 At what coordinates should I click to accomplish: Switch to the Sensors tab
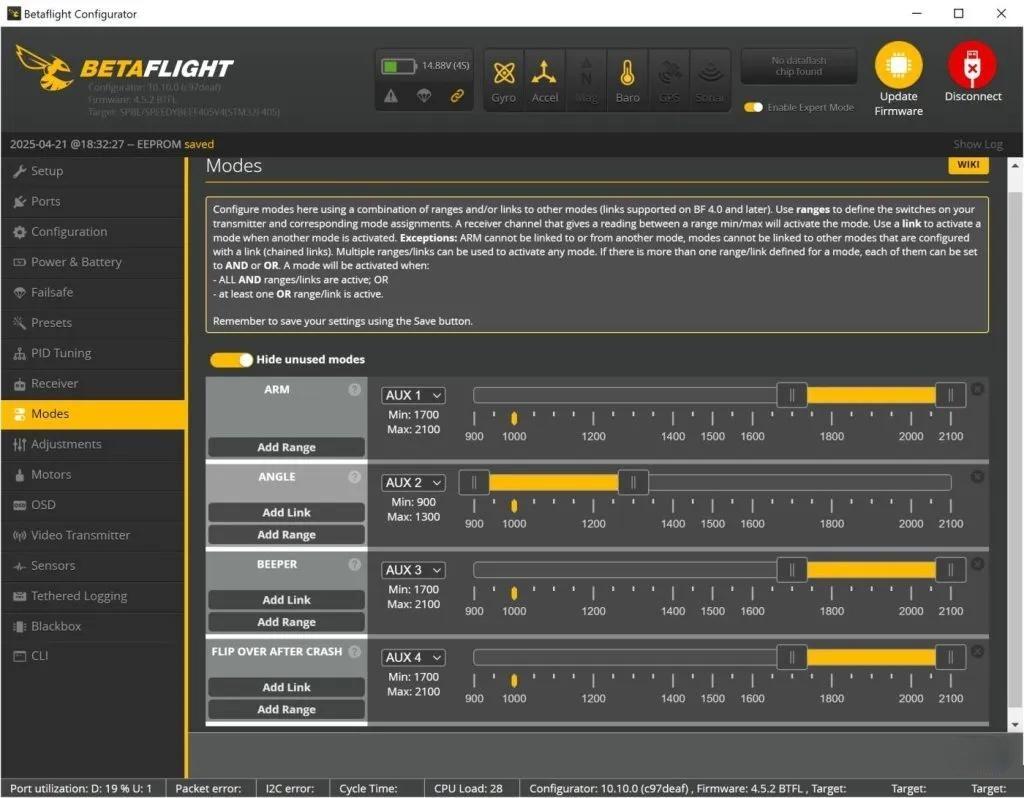(x=93, y=566)
